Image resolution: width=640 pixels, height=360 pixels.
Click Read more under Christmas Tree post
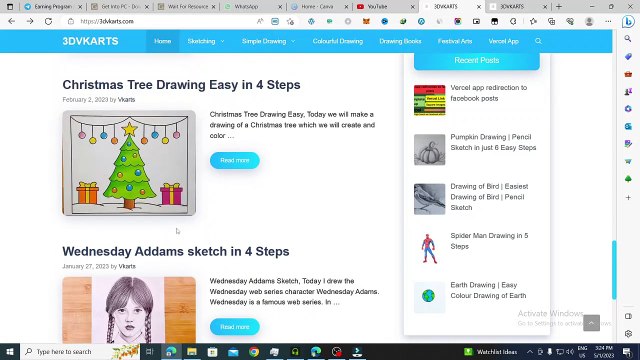tap(235, 160)
